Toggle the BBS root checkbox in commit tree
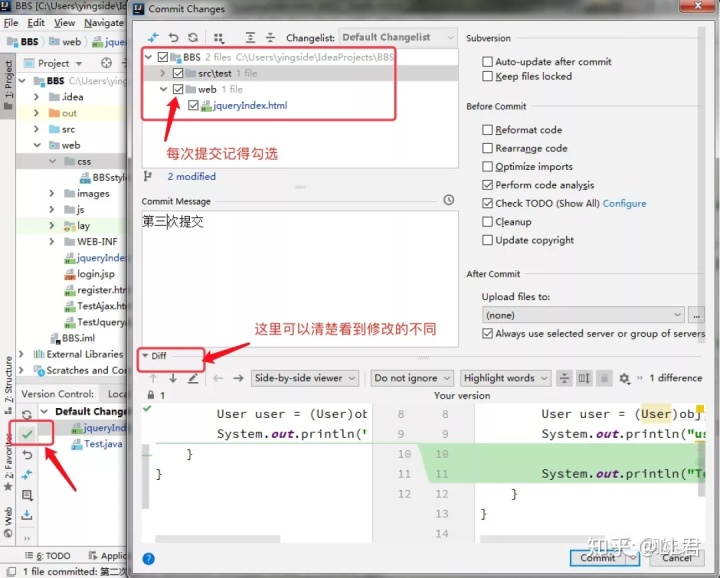The height and width of the screenshot is (578, 720). tap(163, 57)
